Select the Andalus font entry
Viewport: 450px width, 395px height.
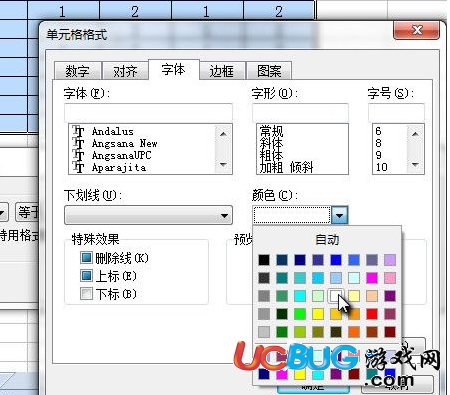(x=113, y=131)
